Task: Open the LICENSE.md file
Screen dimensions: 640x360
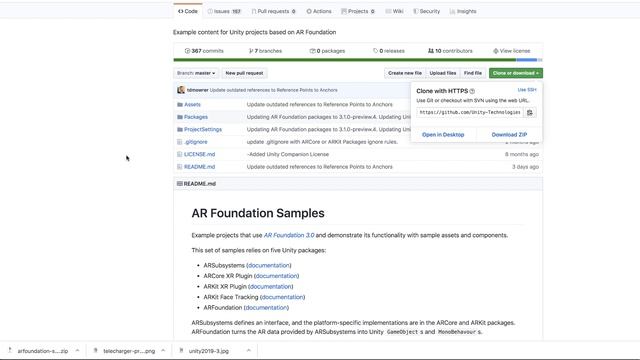Action: tap(200, 154)
